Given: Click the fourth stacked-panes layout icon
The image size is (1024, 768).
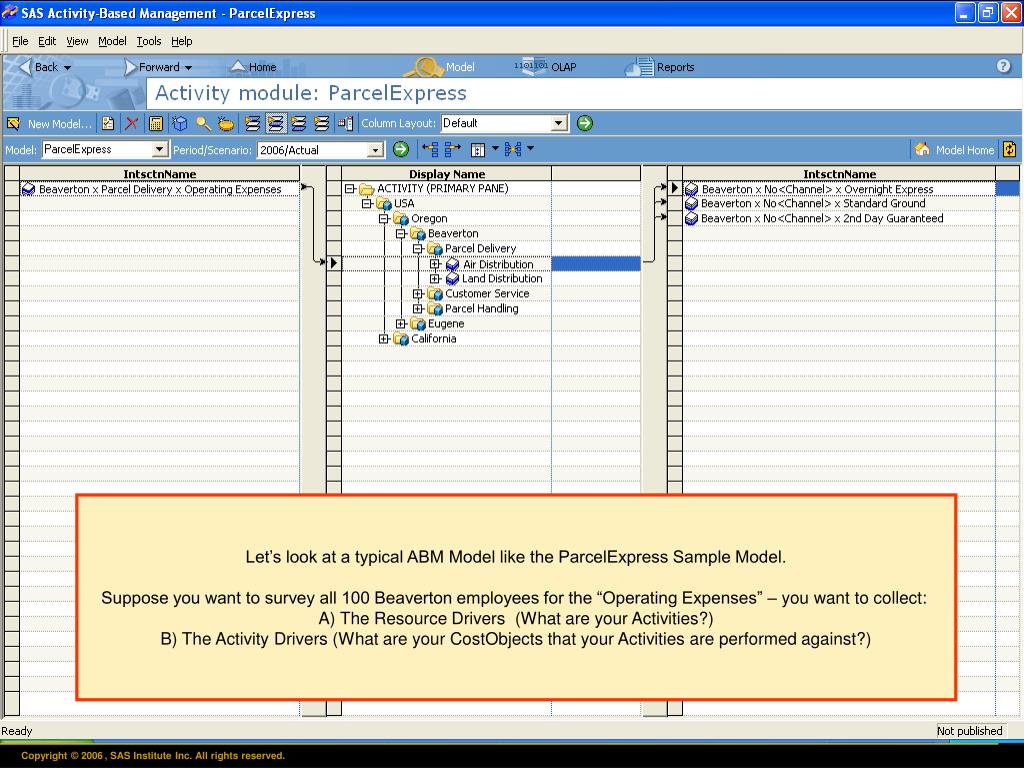Looking at the screenshot, I should pos(321,123).
